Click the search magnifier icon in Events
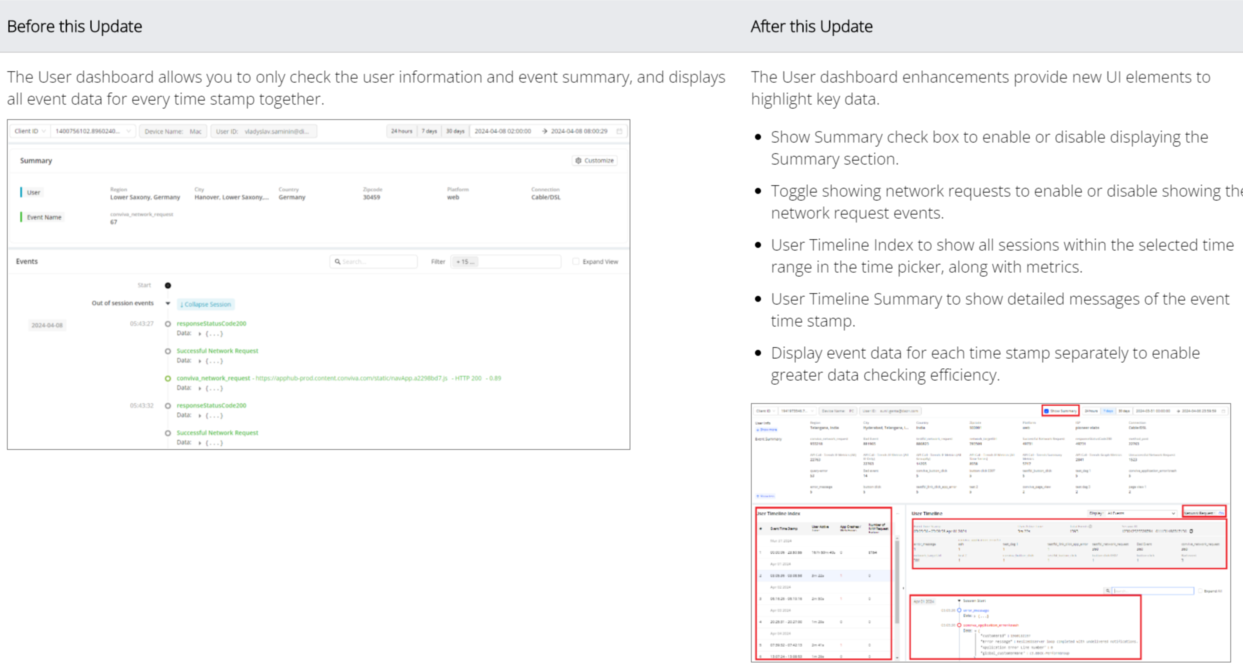This screenshot has height=668, width=1243. (x=338, y=262)
